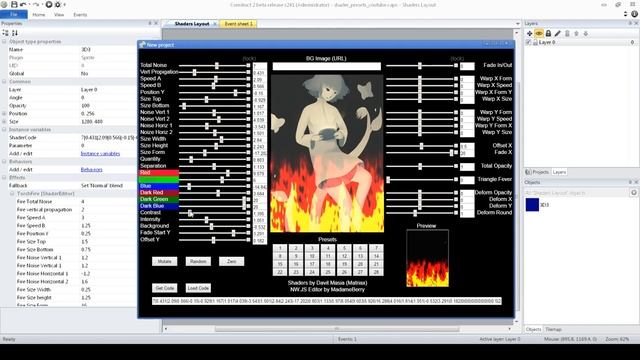Select the Shaders Layout tab
The height and width of the screenshot is (360, 640).
point(191,24)
